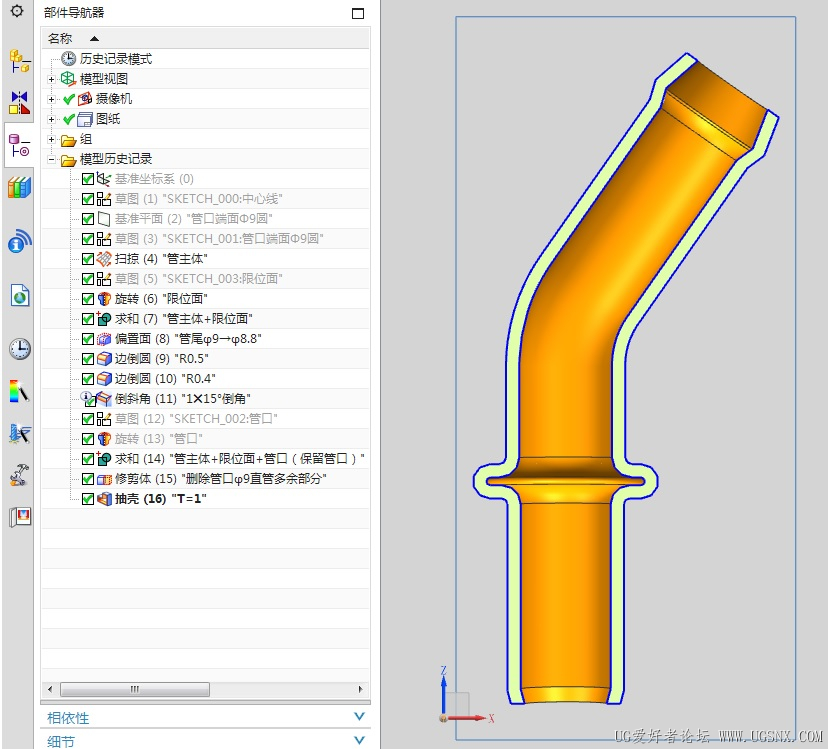Screen dimensions: 828x749
Task: Toggle checkbox for Revolve (13) 管口
Action: pyautogui.click(x=88, y=439)
